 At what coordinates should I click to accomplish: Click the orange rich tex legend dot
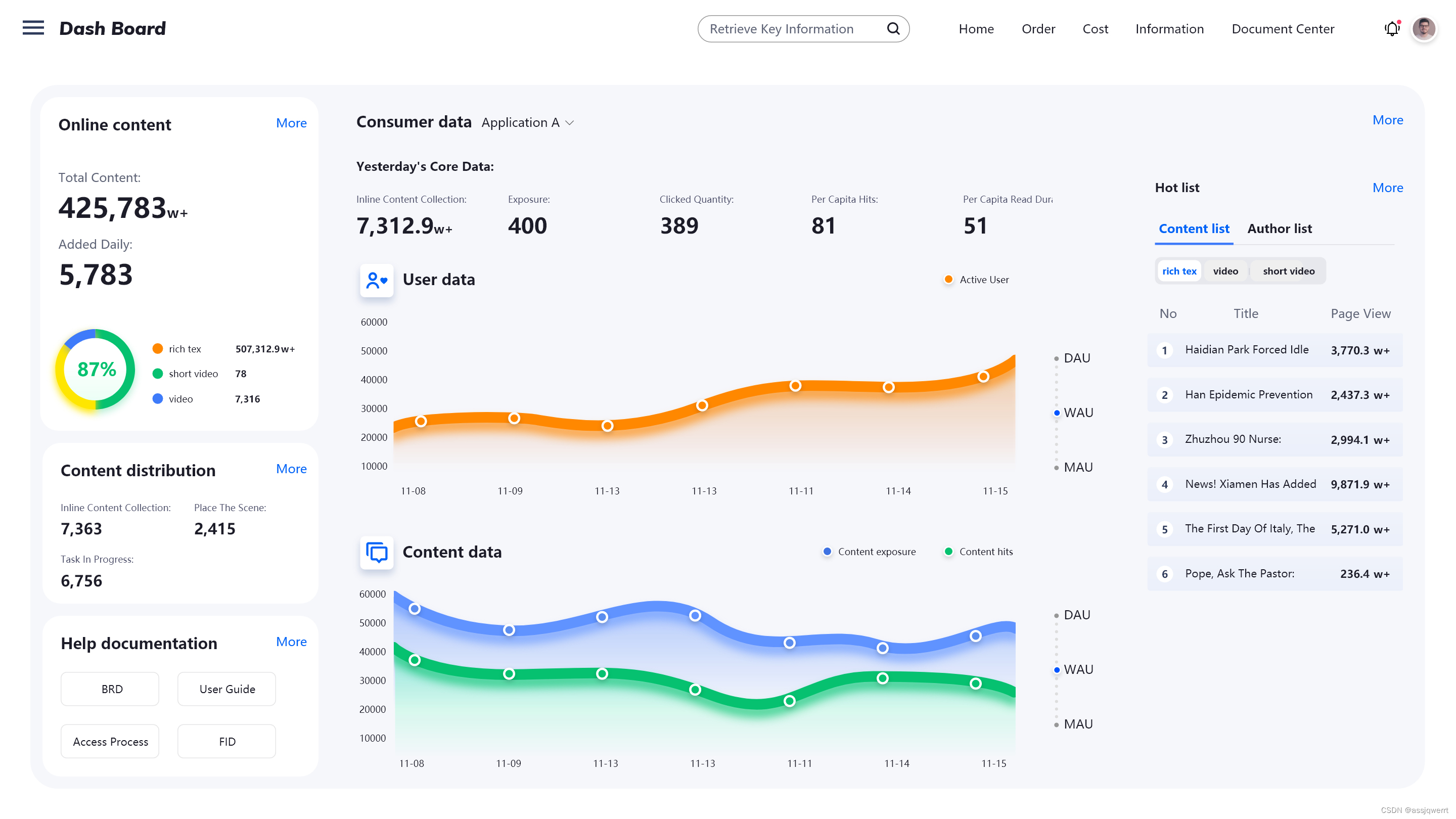point(158,349)
